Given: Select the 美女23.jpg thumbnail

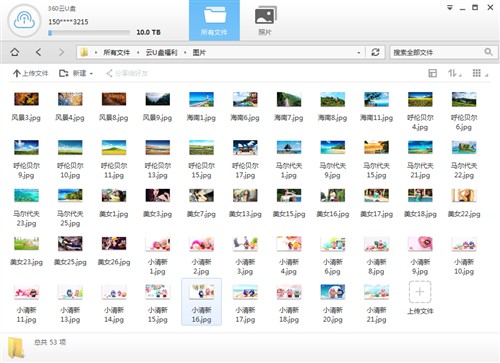Looking at the screenshot, I should 26,243.
